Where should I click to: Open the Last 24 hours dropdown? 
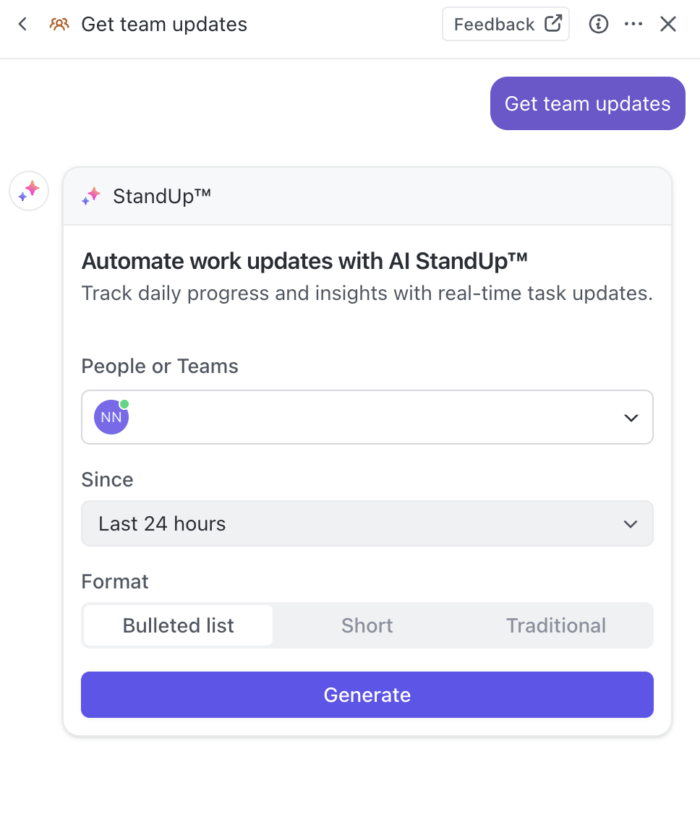[350, 524]
